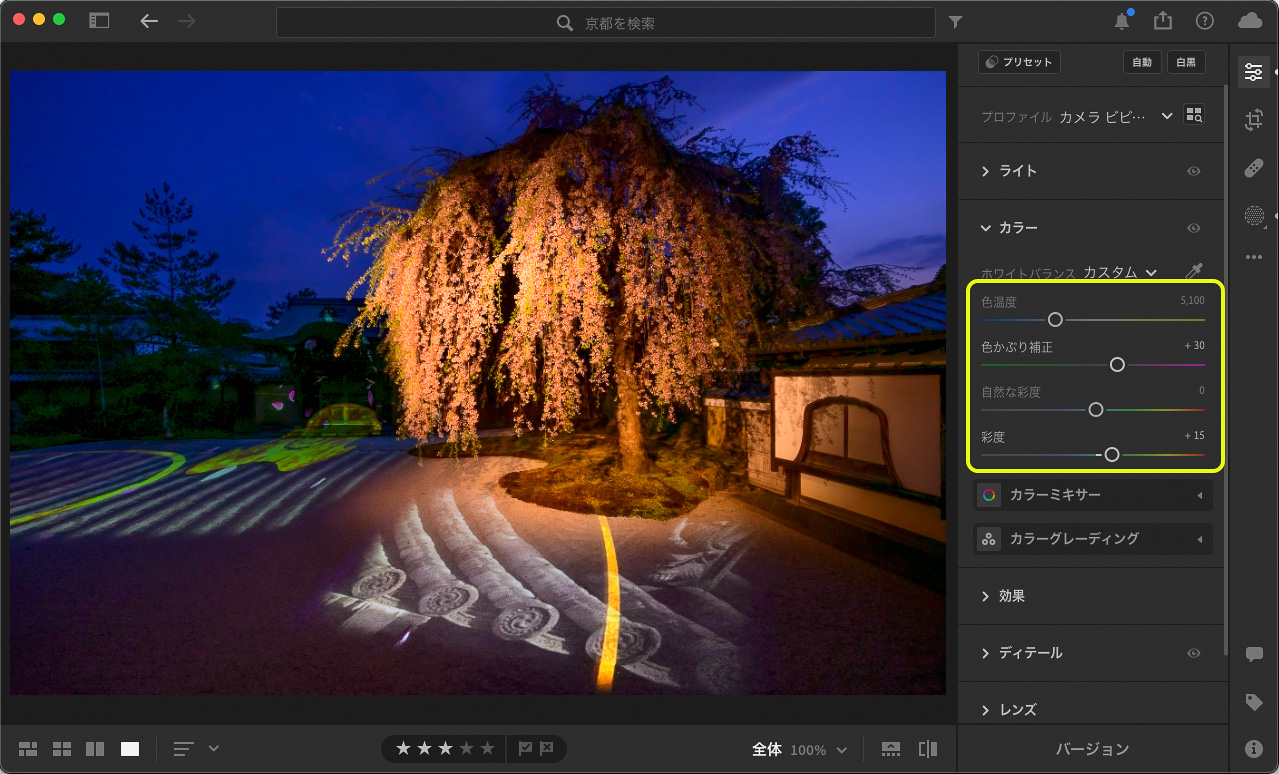Open the three-dot more options icon

coord(1253,257)
